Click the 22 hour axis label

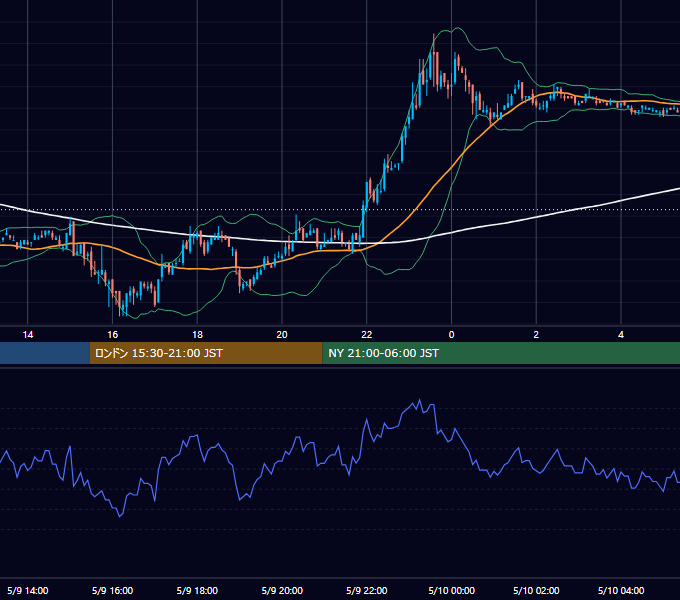pos(367,335)
